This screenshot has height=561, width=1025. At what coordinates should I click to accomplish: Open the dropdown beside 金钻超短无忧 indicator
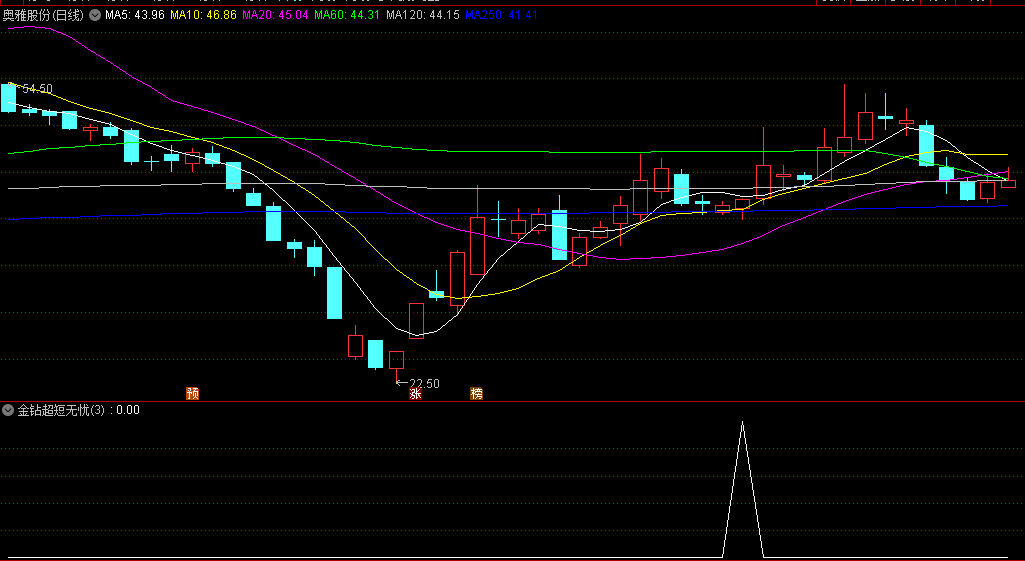[x=8, y=410]
